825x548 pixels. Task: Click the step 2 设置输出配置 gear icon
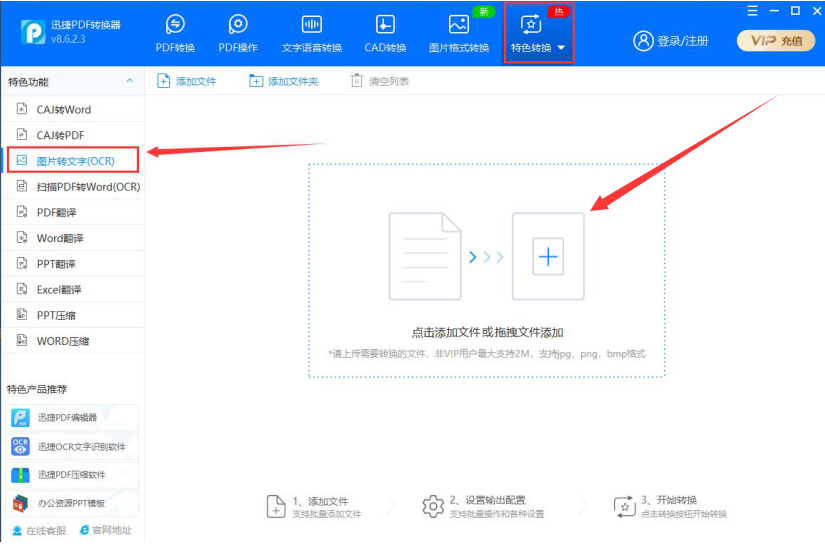click(432, 506)
